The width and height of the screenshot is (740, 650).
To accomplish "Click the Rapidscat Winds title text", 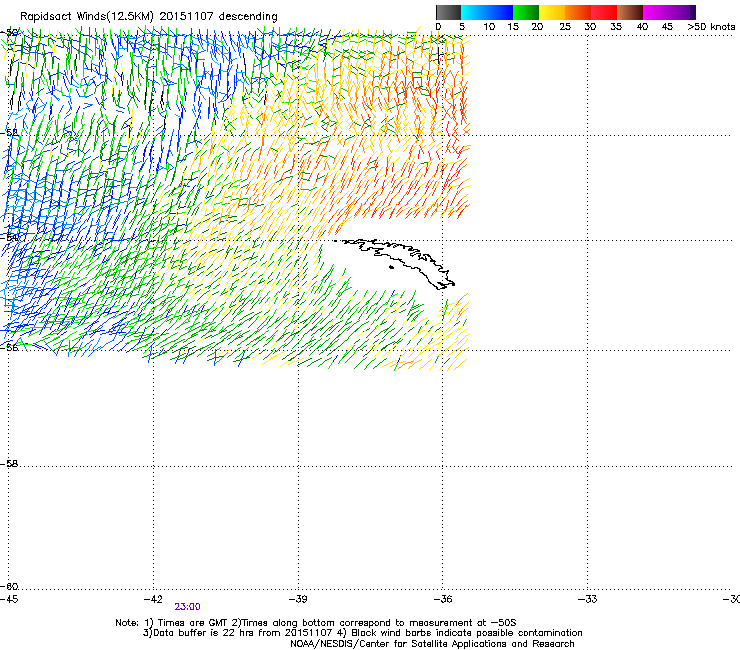I will [149, 16].
